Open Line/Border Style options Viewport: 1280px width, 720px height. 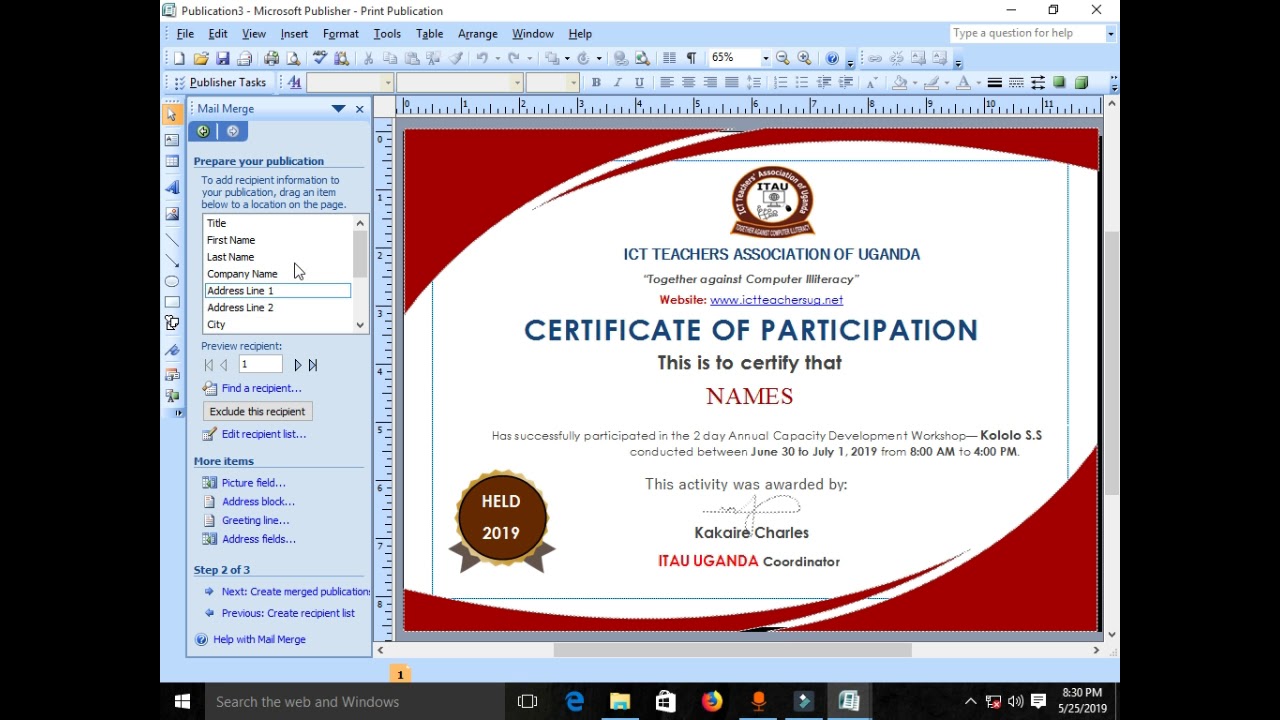point(995,83)
